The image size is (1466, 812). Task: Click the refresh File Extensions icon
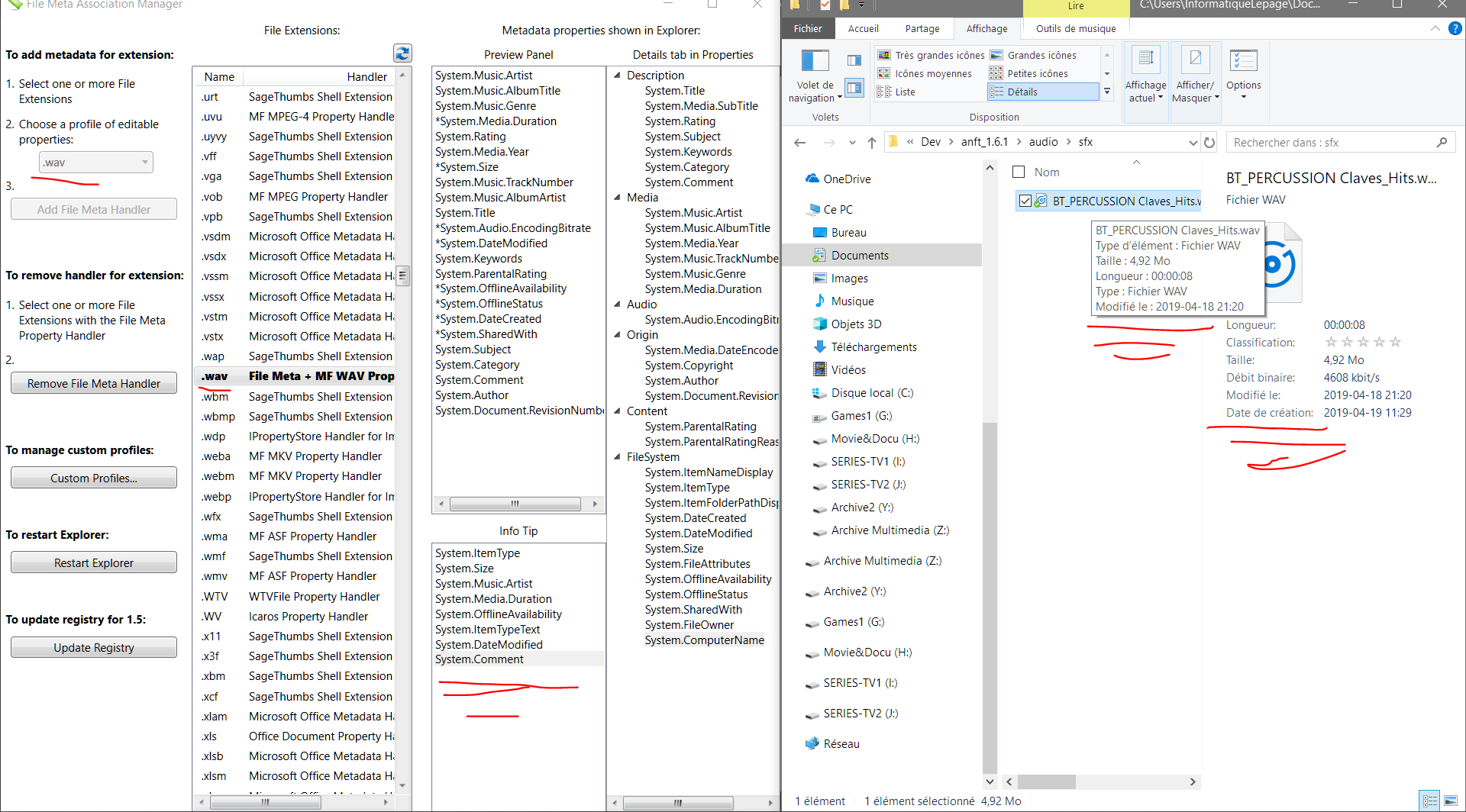tap(402, 53)
